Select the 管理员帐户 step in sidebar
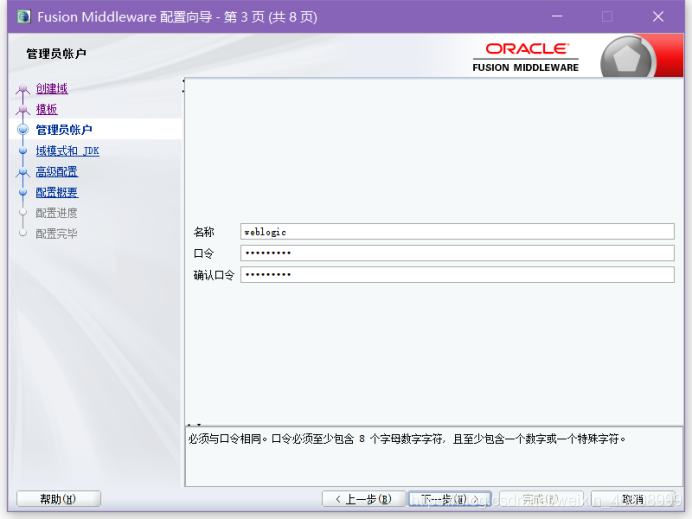 tap(64, 129)
